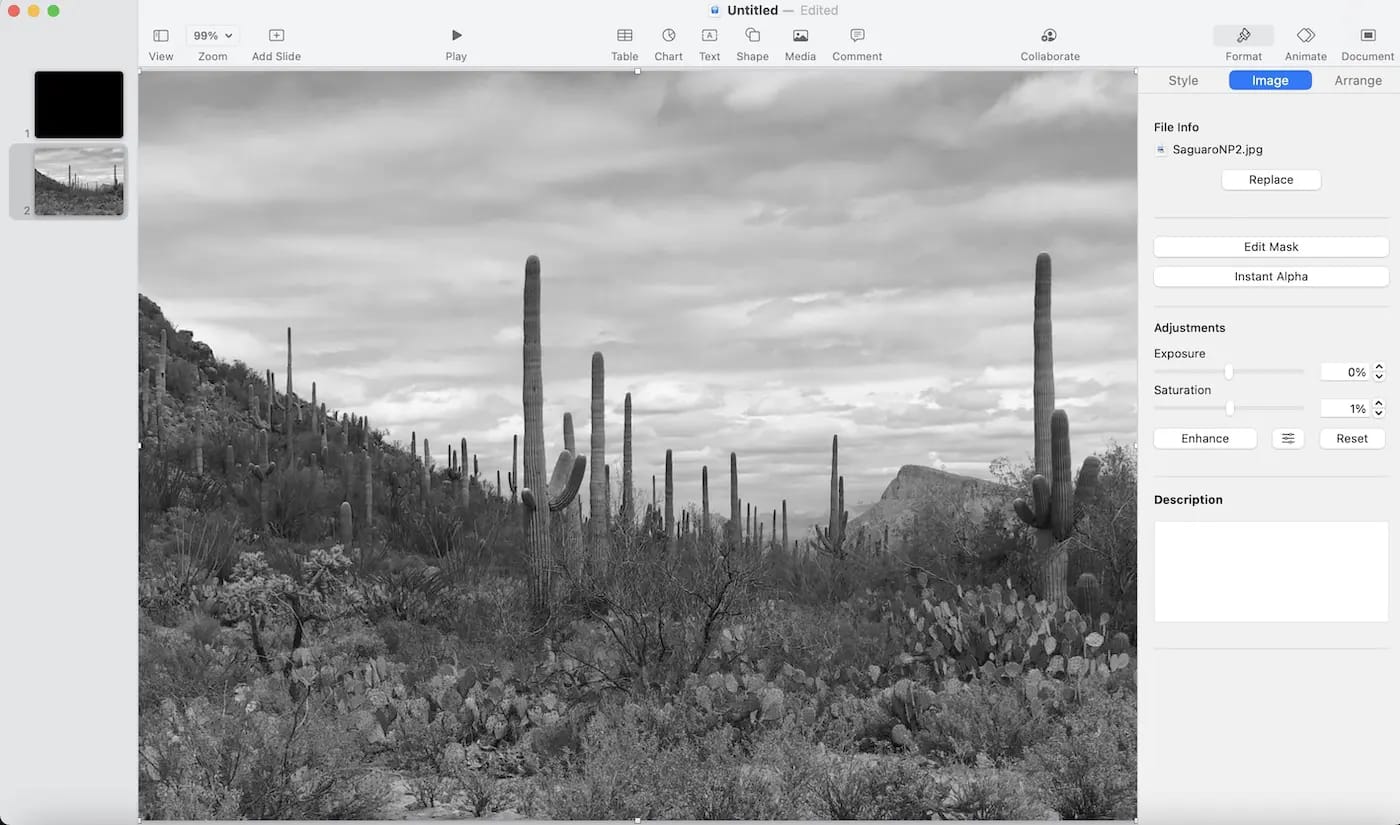Open the Shape picker
The width and height of the screenshot is (1400, 825).
tap(752, 36)
